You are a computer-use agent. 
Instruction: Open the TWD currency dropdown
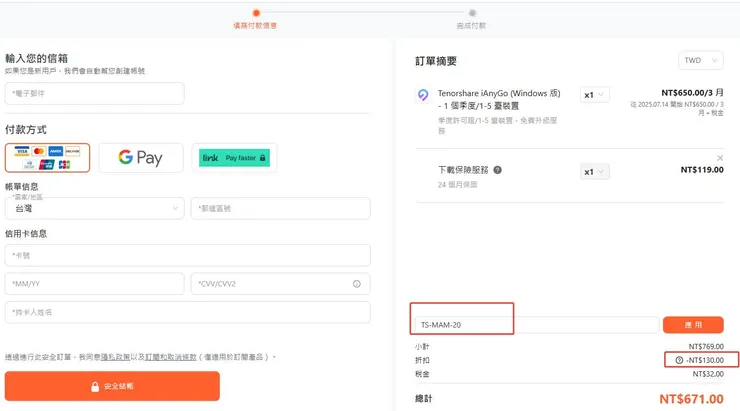coord(700,60)
